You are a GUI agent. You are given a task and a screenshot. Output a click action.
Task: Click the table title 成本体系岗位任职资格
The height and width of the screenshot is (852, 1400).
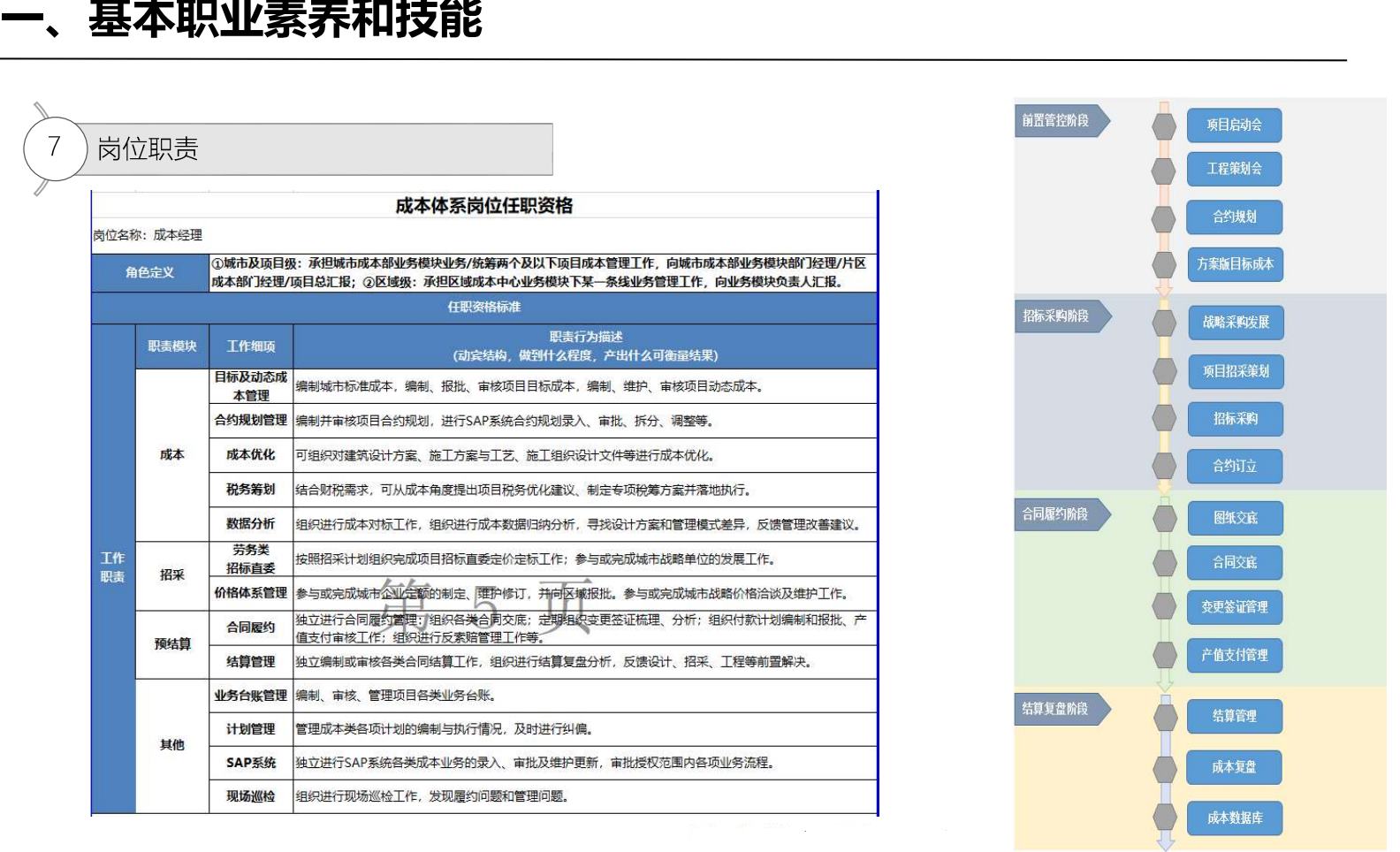[x=483, y=206]
